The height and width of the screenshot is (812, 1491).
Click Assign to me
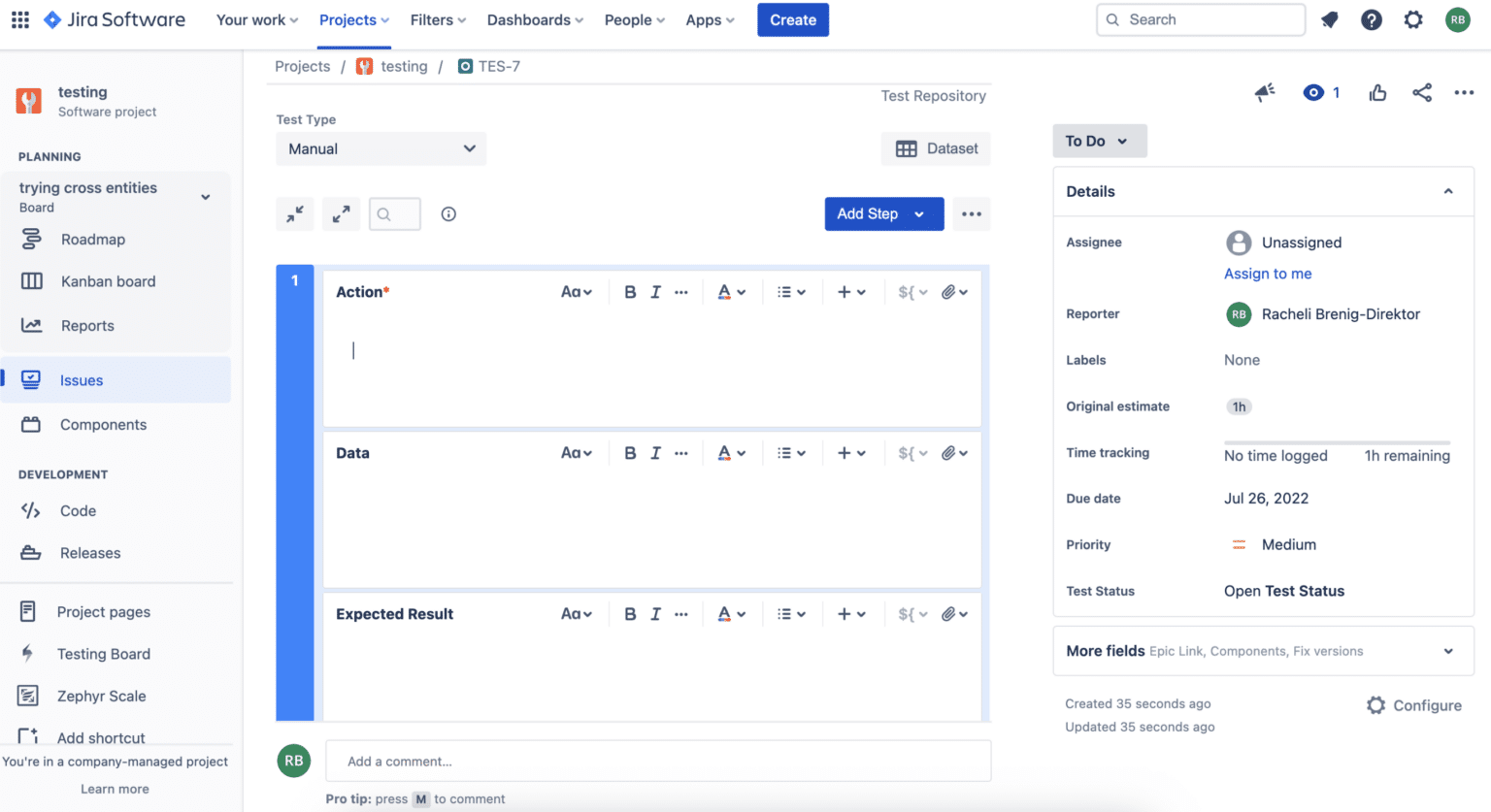(x=1268, y=274)
